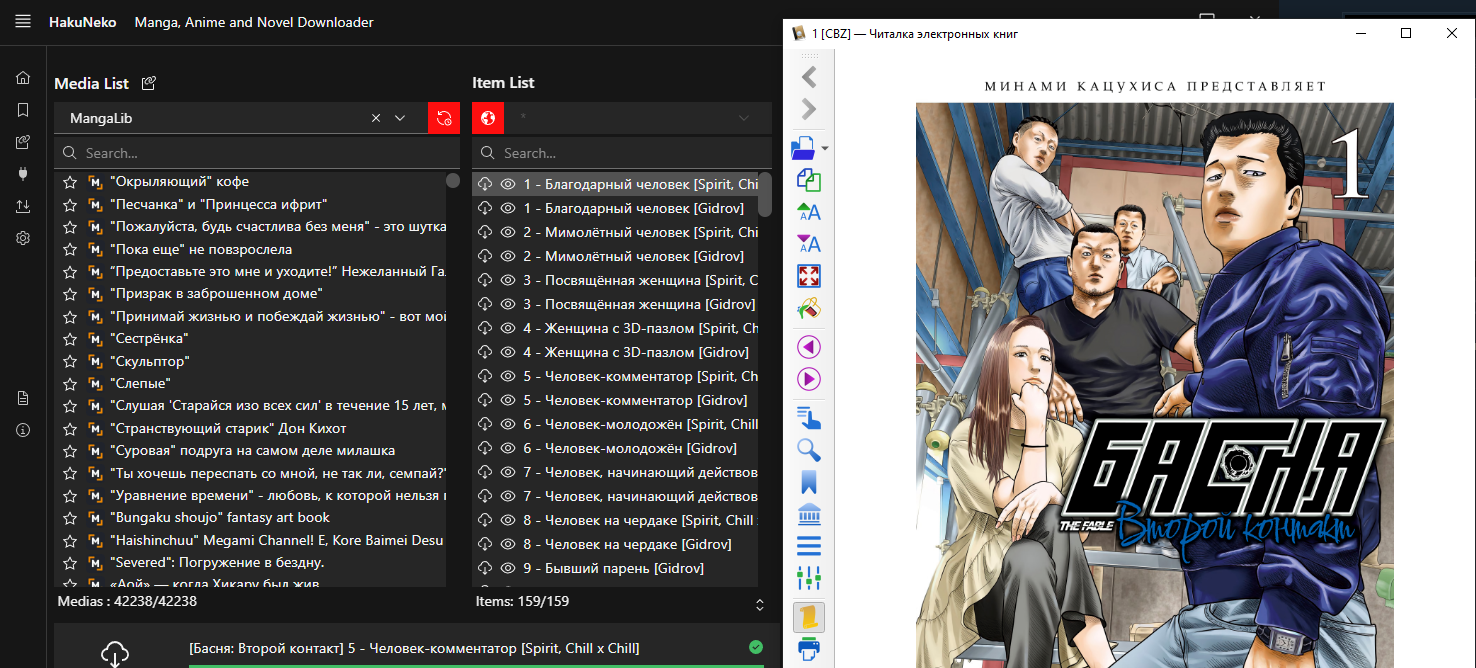Go forward in the e-book reader
The height and width of the screenshot is (668, 1476).
pyautogui.click(x=809, y=109)
